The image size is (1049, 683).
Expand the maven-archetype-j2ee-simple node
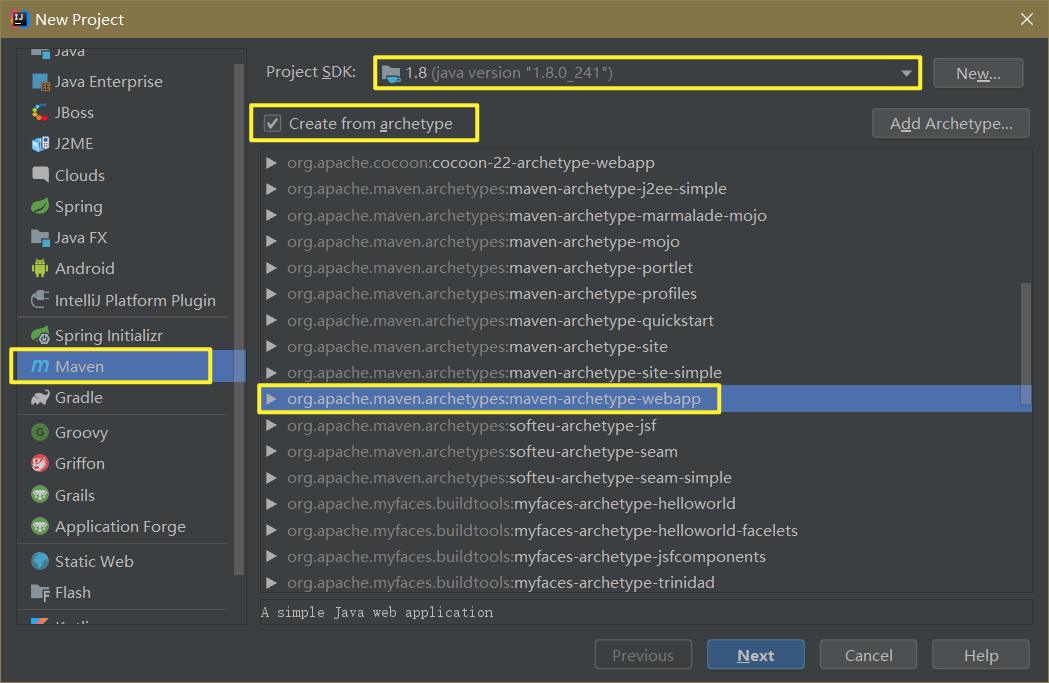[271, 189]
